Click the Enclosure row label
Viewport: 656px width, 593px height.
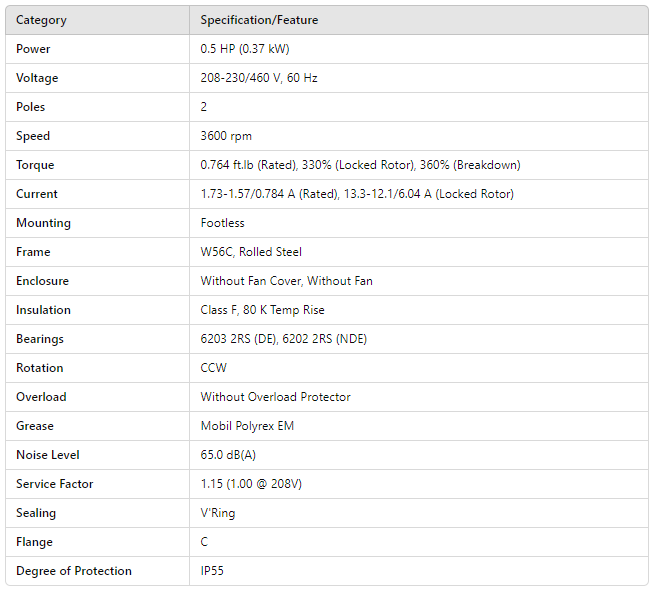point(43,281)
